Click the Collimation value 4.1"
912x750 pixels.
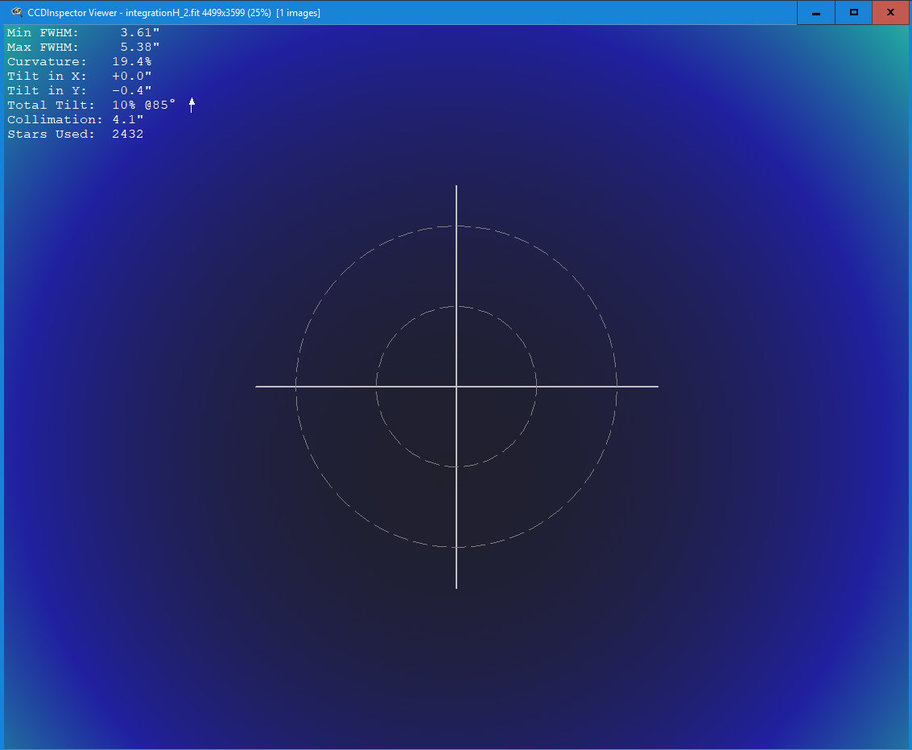pos(127,119)
